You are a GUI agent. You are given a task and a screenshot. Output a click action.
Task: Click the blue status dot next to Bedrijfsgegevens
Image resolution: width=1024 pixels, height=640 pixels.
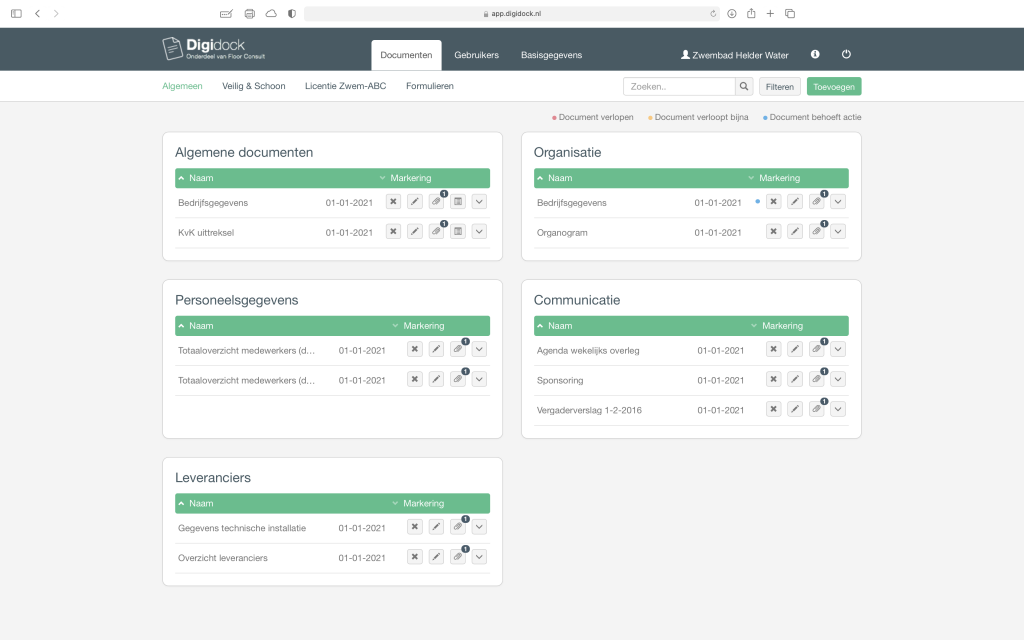pos(759,202)
